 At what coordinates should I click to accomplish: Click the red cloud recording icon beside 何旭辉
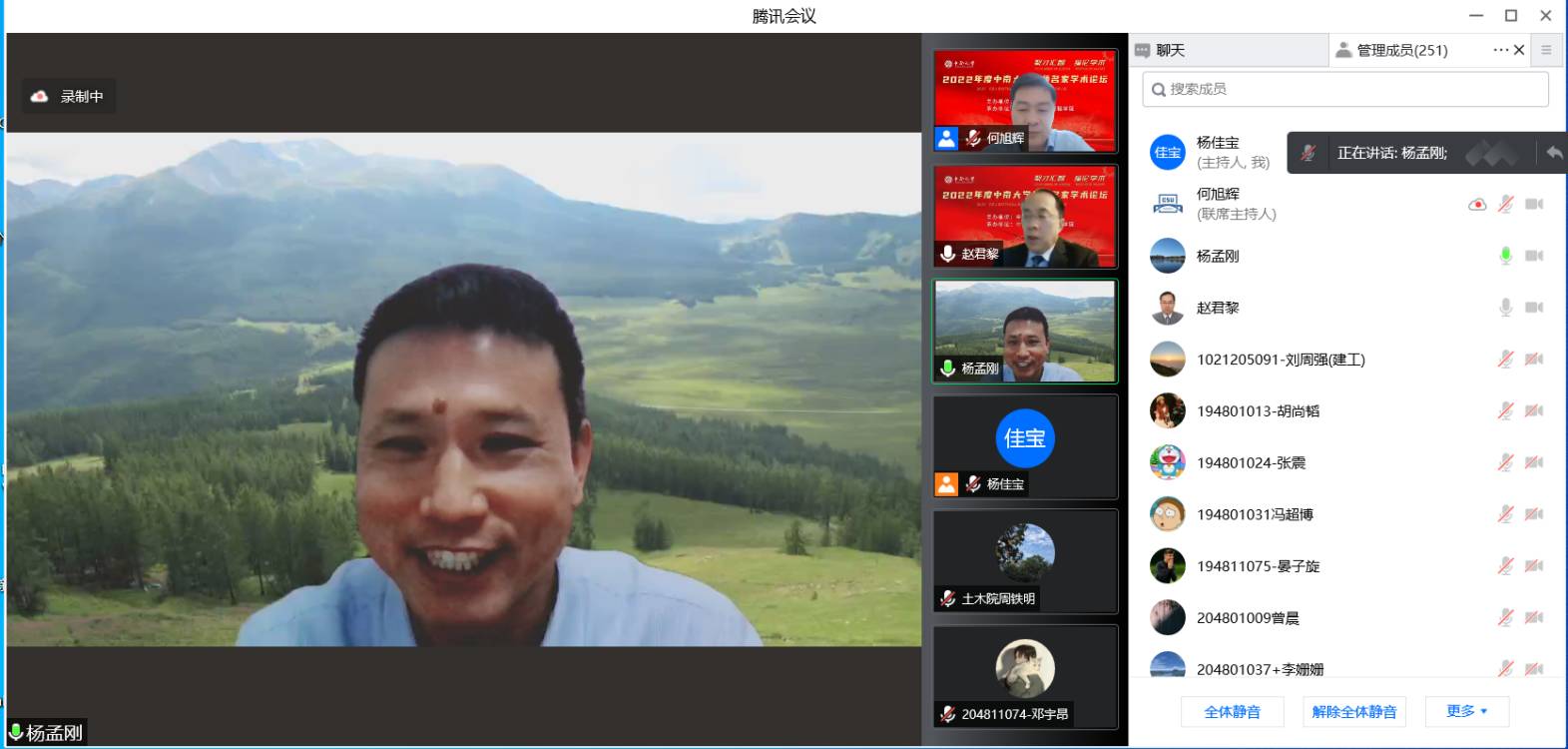click(1477, 205)
